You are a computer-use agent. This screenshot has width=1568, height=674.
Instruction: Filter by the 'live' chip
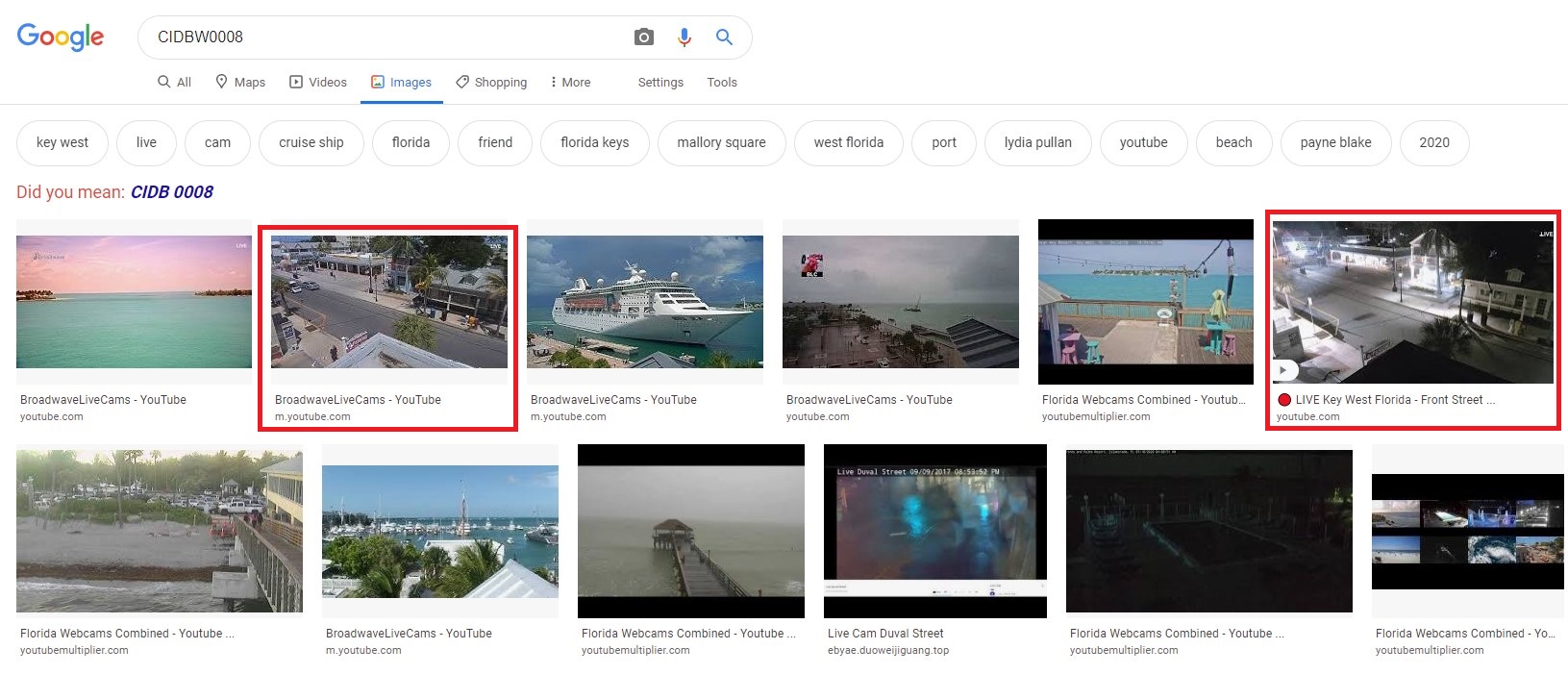click(146, 142)
